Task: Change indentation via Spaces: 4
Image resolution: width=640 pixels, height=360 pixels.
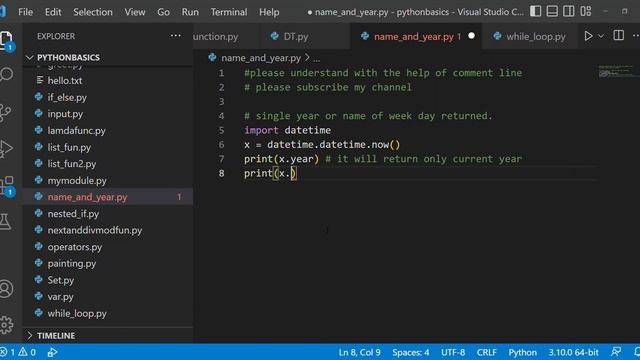Action: 410,352
